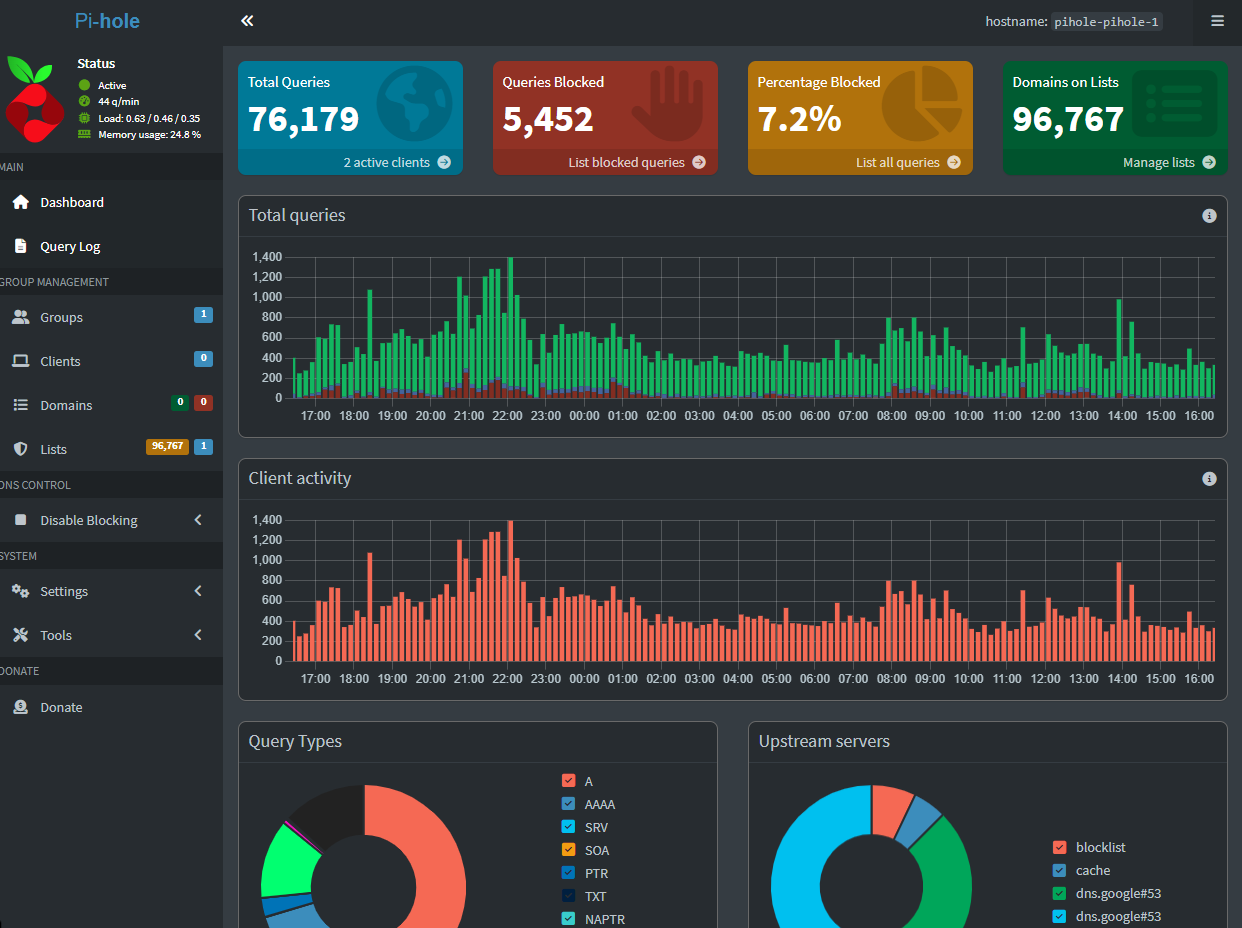Image resolution: width=1242 pixels, height=928 pixels.
Task: Click the green badge next to Domains
Action: (180, 402)
